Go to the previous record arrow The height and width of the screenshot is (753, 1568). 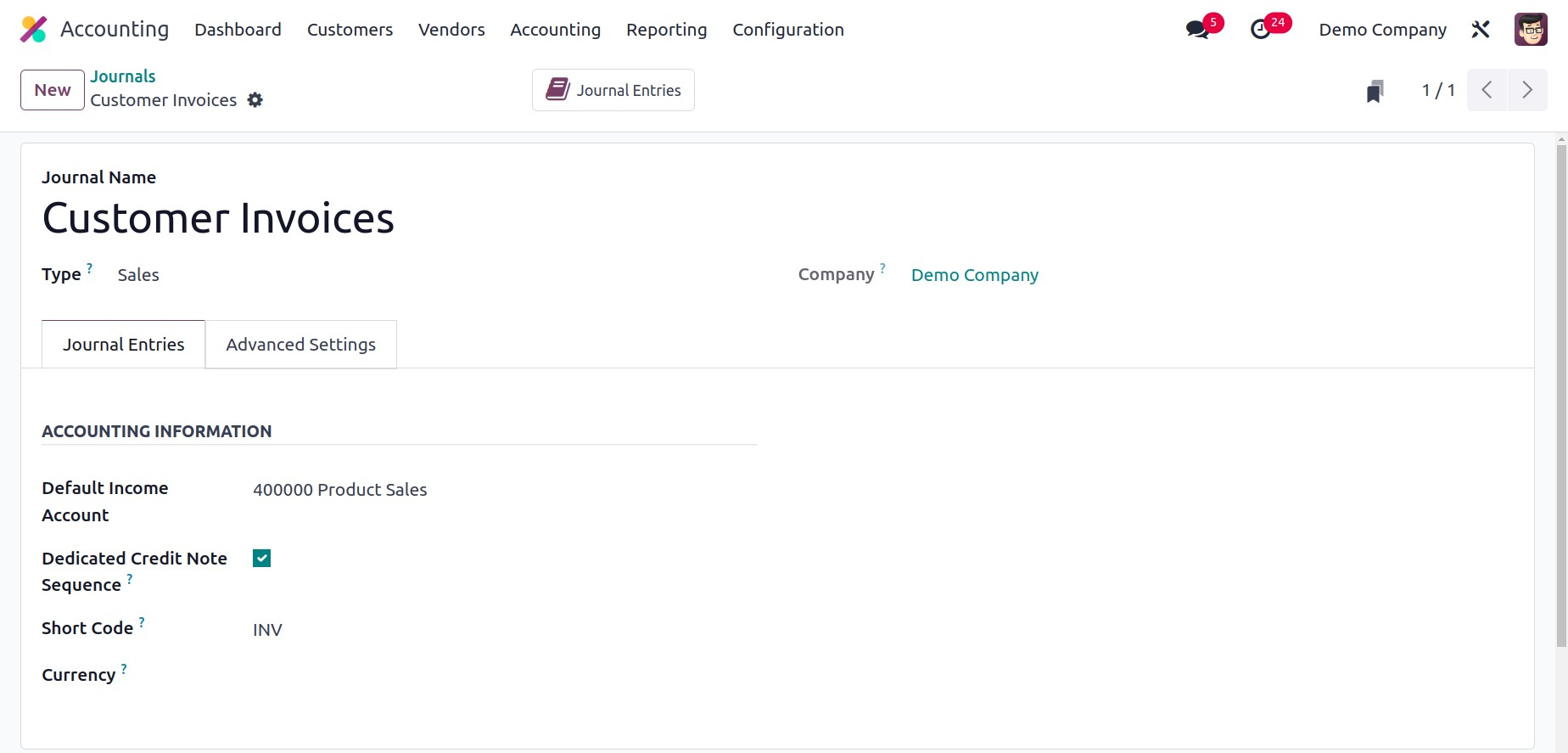coord(1487,90)
